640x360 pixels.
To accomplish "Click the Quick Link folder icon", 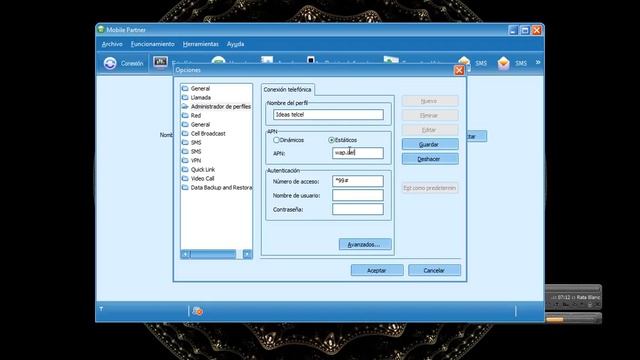I will click(x=185, y=169).
